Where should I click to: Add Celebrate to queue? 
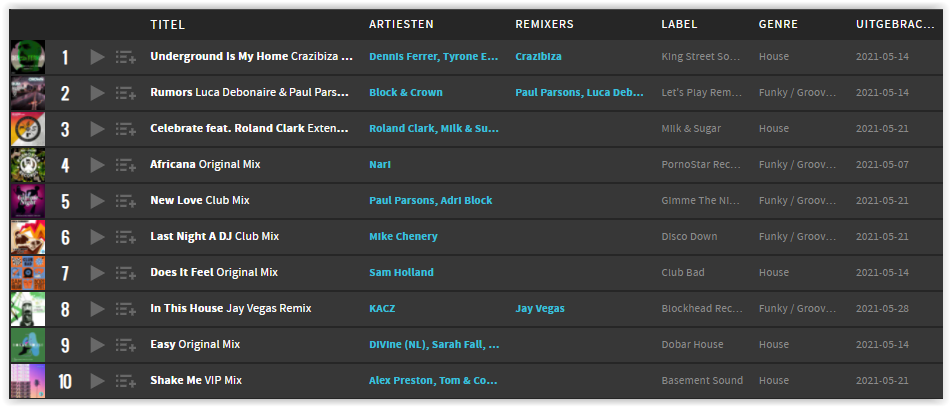click(x=126, y=129)
